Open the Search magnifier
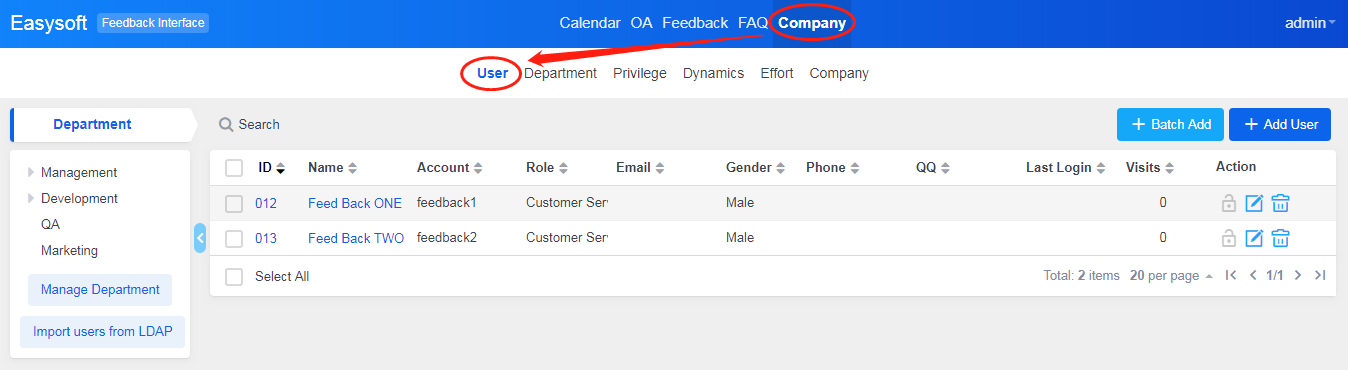 (226, 125)
